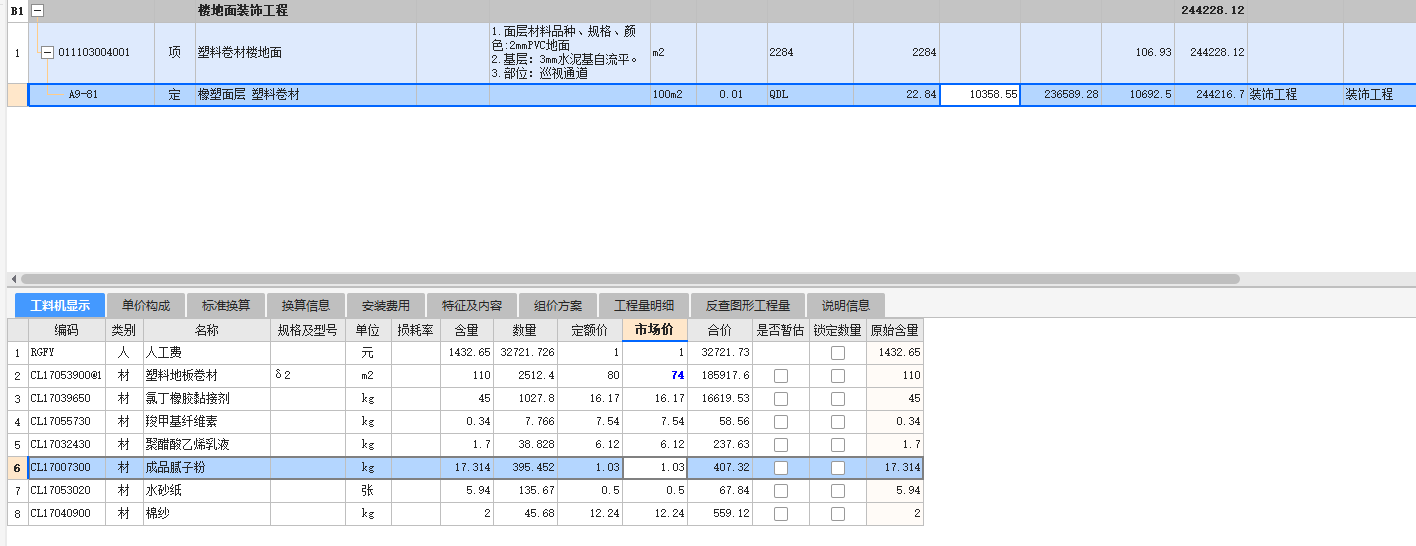The width and height of the screenshot is (1416, 546).
Task: Select code cell CL17053020
Action: [67, 490]
